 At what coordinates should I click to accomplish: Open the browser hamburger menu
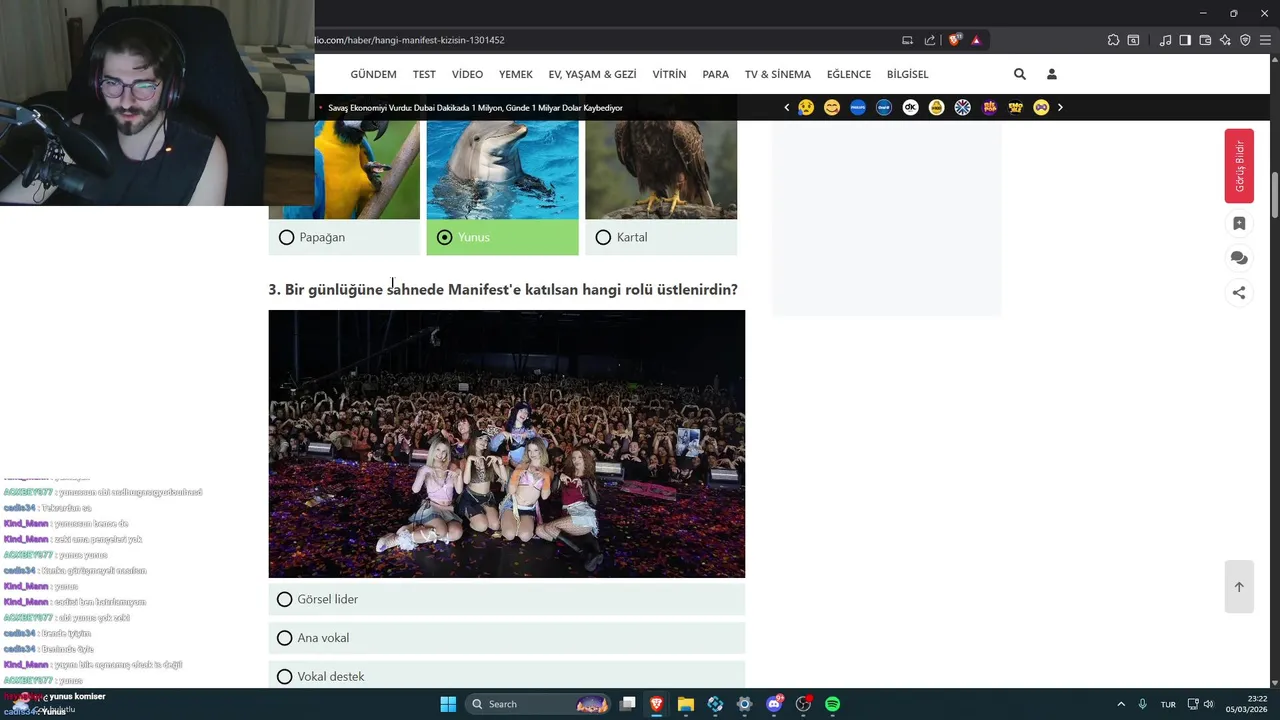[1265, 40]
